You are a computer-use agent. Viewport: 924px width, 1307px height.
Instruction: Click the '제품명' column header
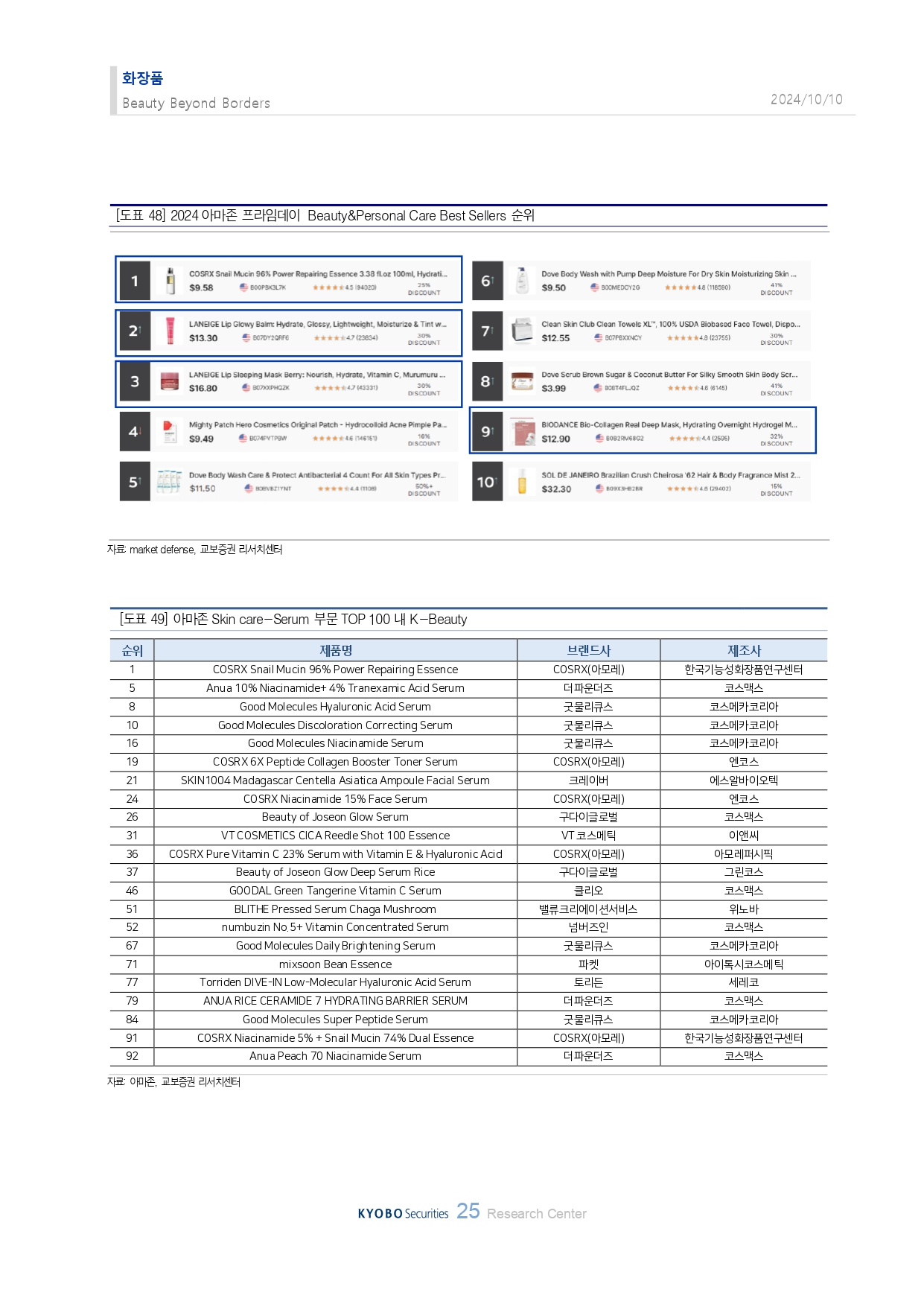point(336,651)
